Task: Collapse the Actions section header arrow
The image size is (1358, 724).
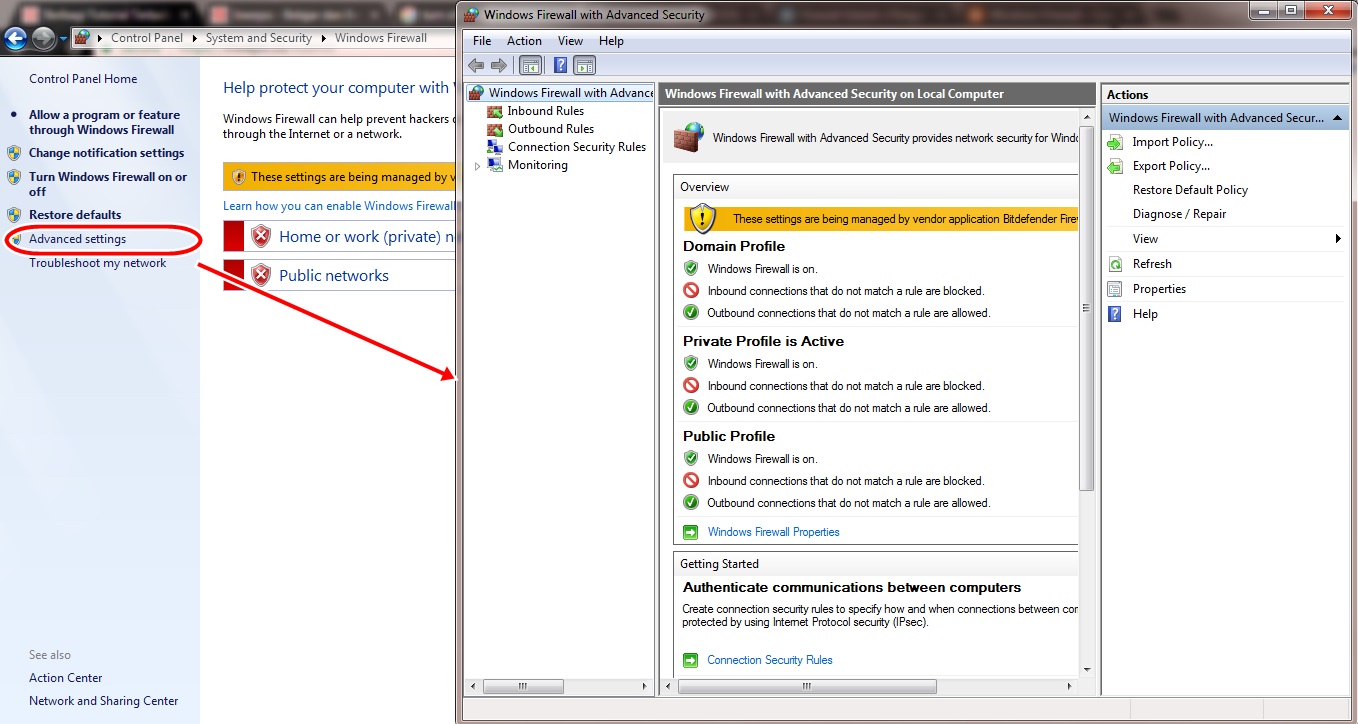Action: click(x=1339, y=118)
